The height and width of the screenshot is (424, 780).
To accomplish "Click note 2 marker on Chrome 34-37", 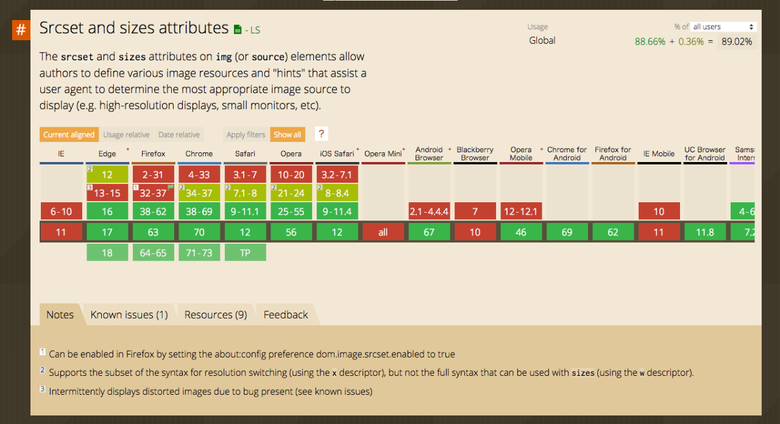I will click(182, 187).
